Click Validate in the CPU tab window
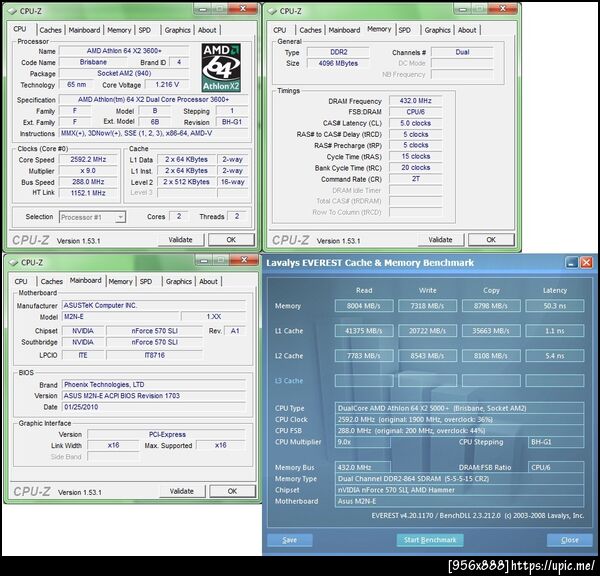The image size is (600, 576). click(181, 240)
